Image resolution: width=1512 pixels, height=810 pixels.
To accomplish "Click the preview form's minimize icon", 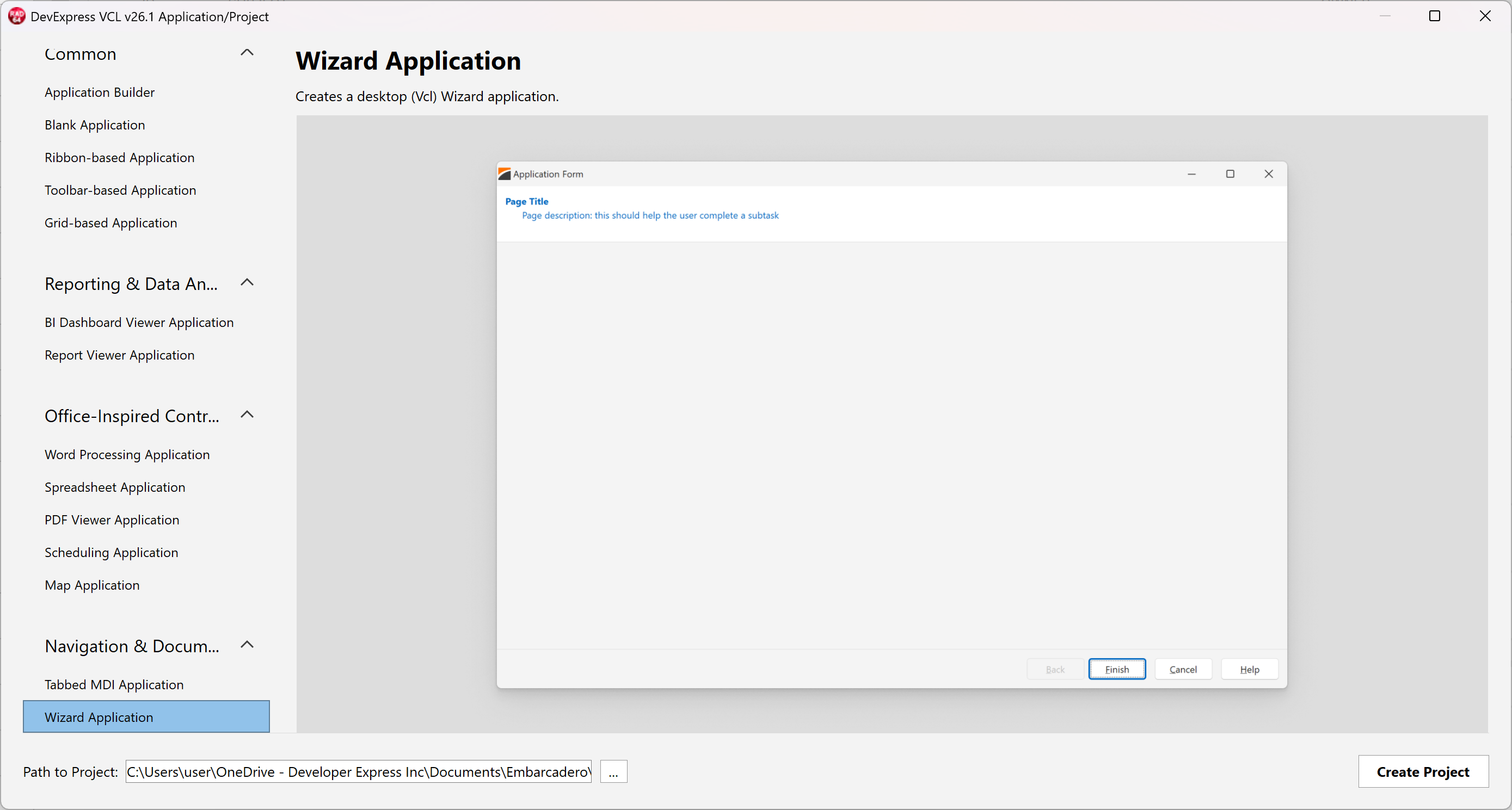I will [1191, 174].
